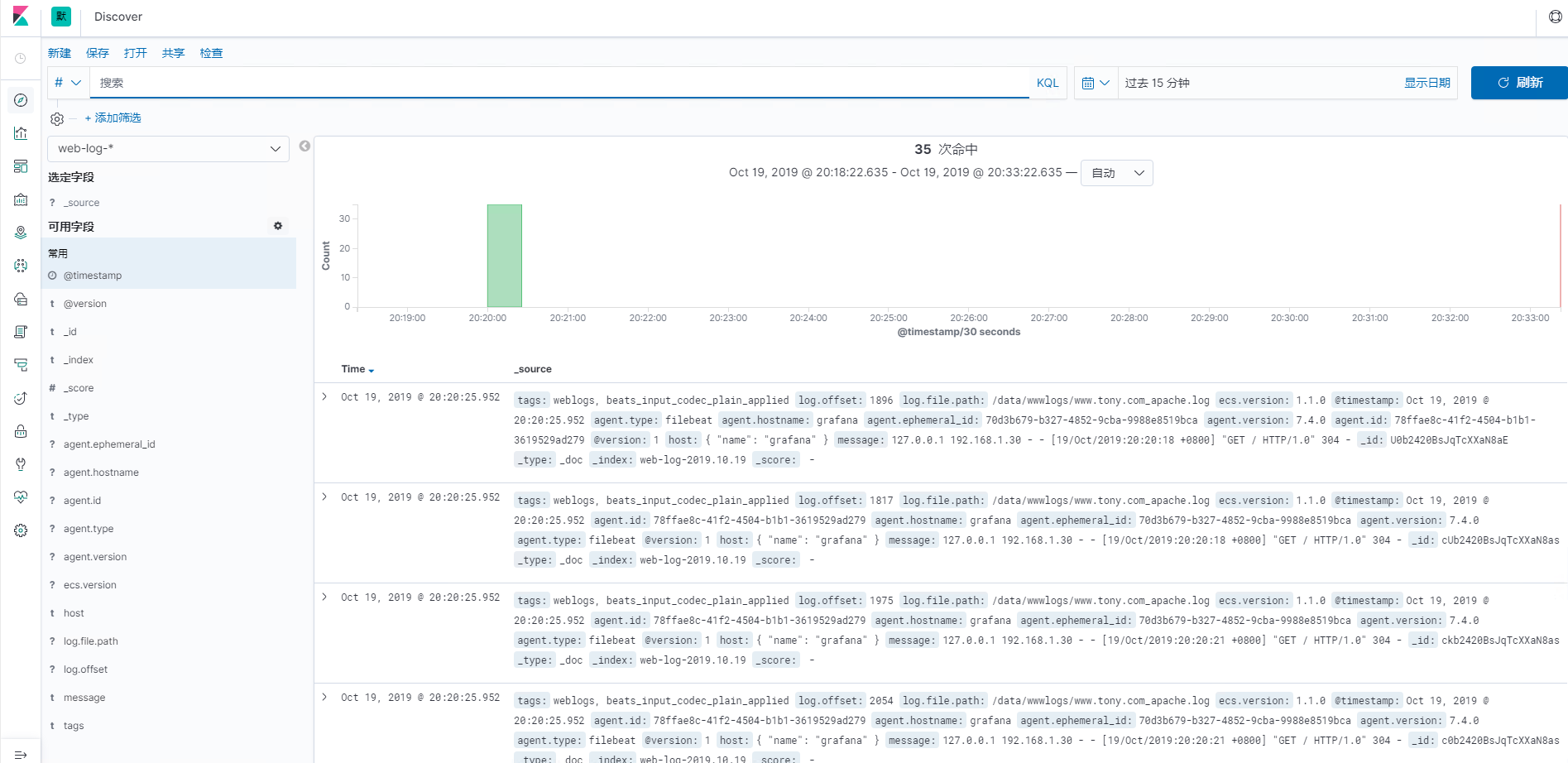Expand the log row with offset 1817

click(324, 497)
